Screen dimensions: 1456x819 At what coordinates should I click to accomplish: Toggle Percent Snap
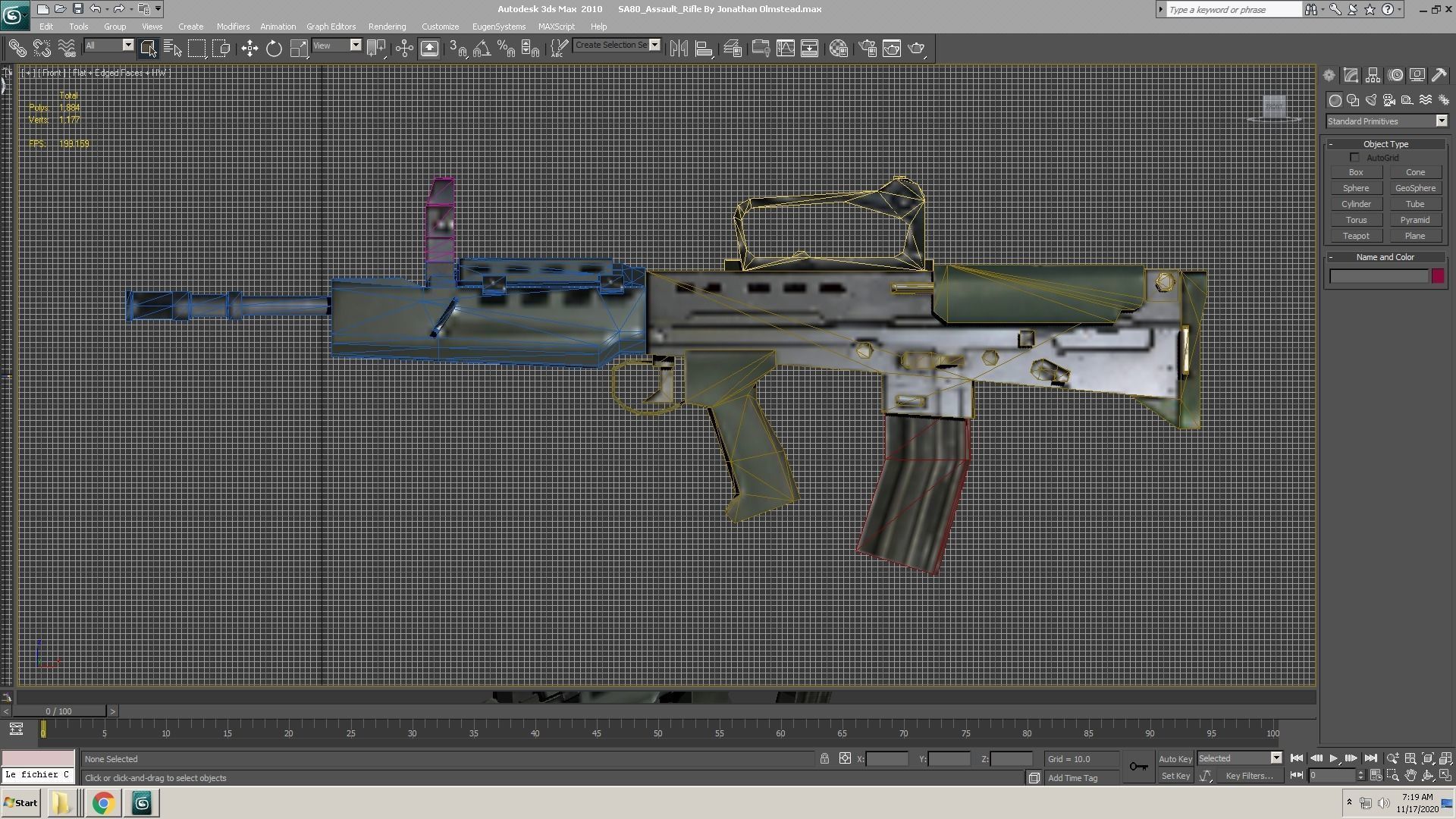507,49
